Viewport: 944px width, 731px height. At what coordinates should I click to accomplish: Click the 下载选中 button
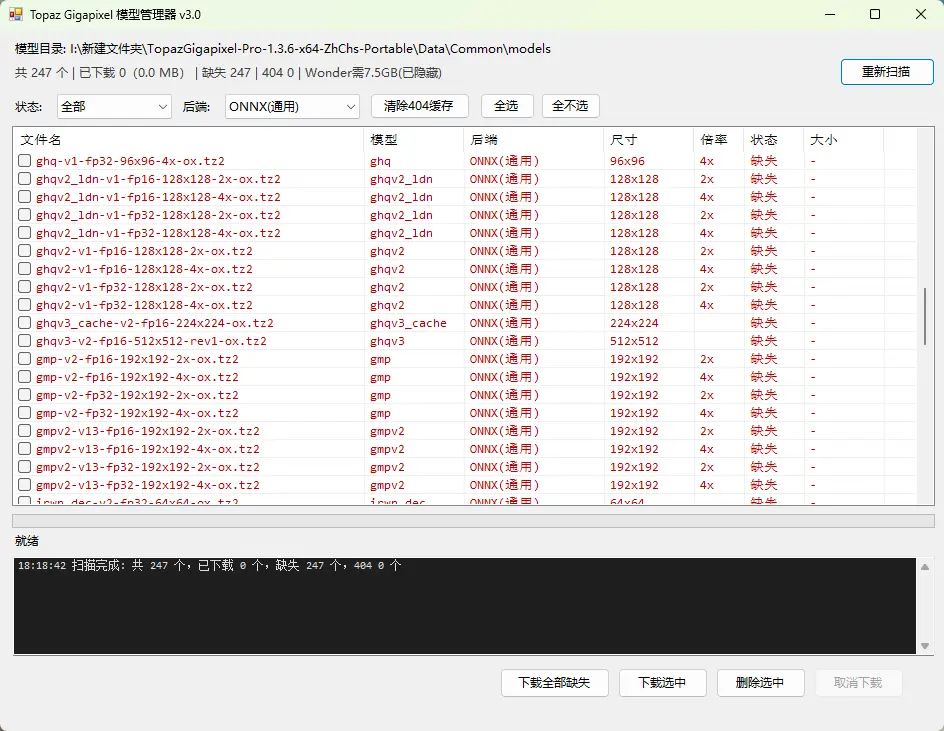pos(662,683)
